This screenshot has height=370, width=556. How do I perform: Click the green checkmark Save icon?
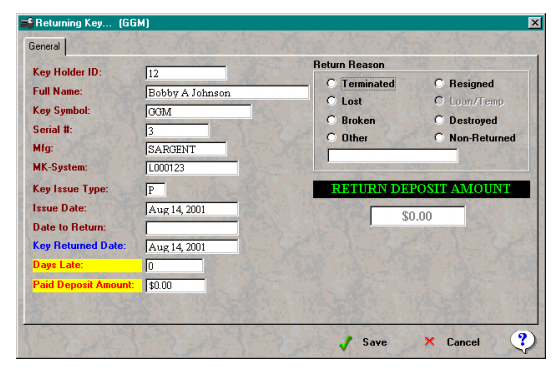(x=345, y=343)
